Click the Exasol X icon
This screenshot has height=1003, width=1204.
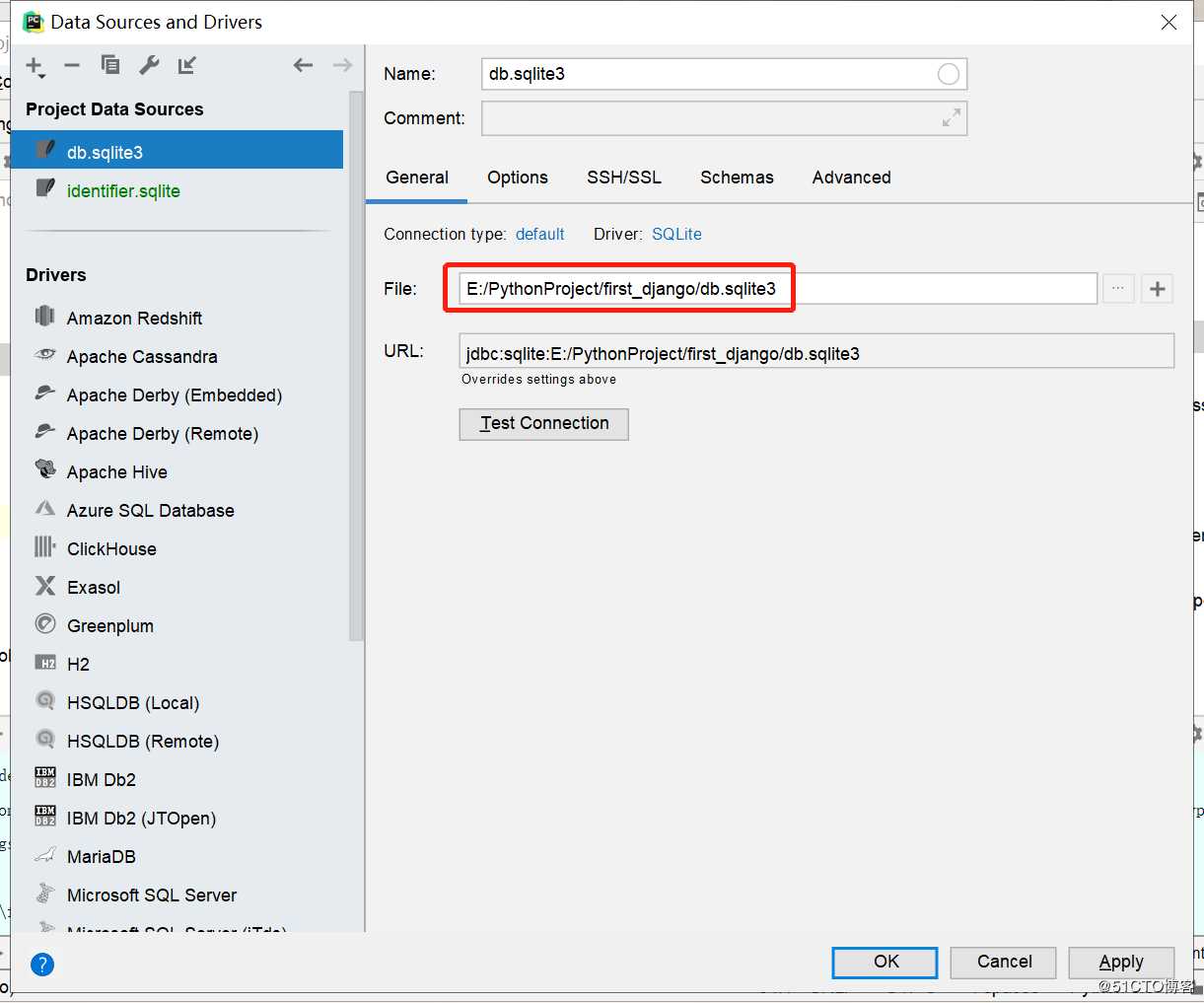pos(45,586)
